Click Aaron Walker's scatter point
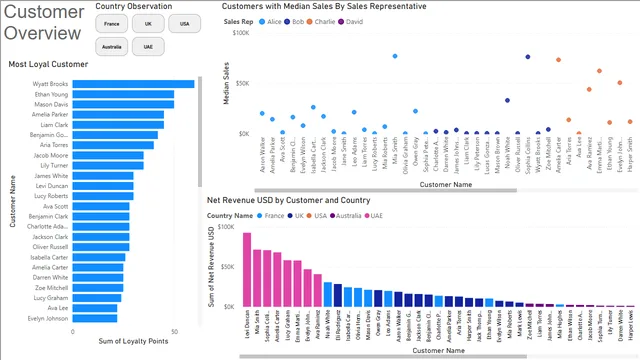The image size is (640, 360). 262,113
